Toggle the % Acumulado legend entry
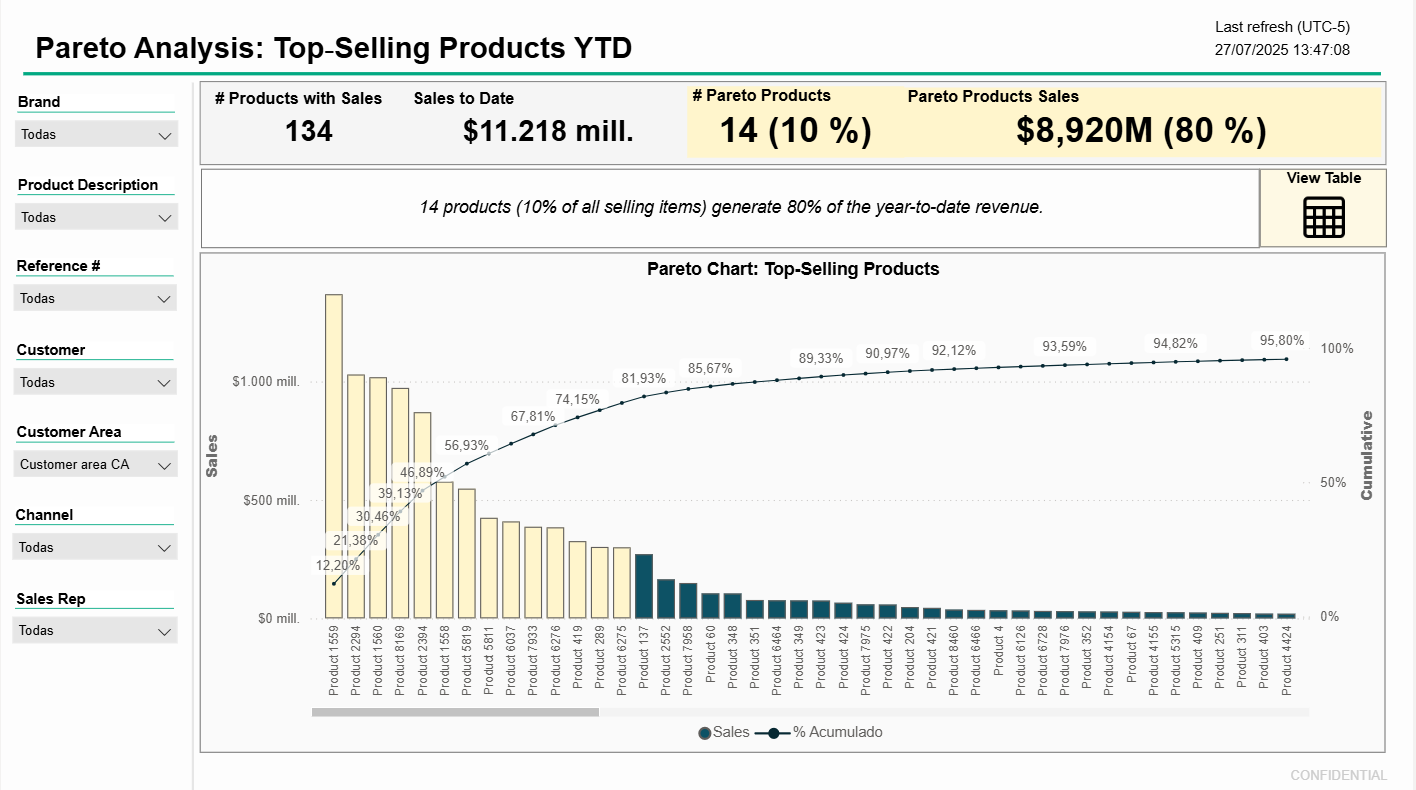 coord(838,731)
